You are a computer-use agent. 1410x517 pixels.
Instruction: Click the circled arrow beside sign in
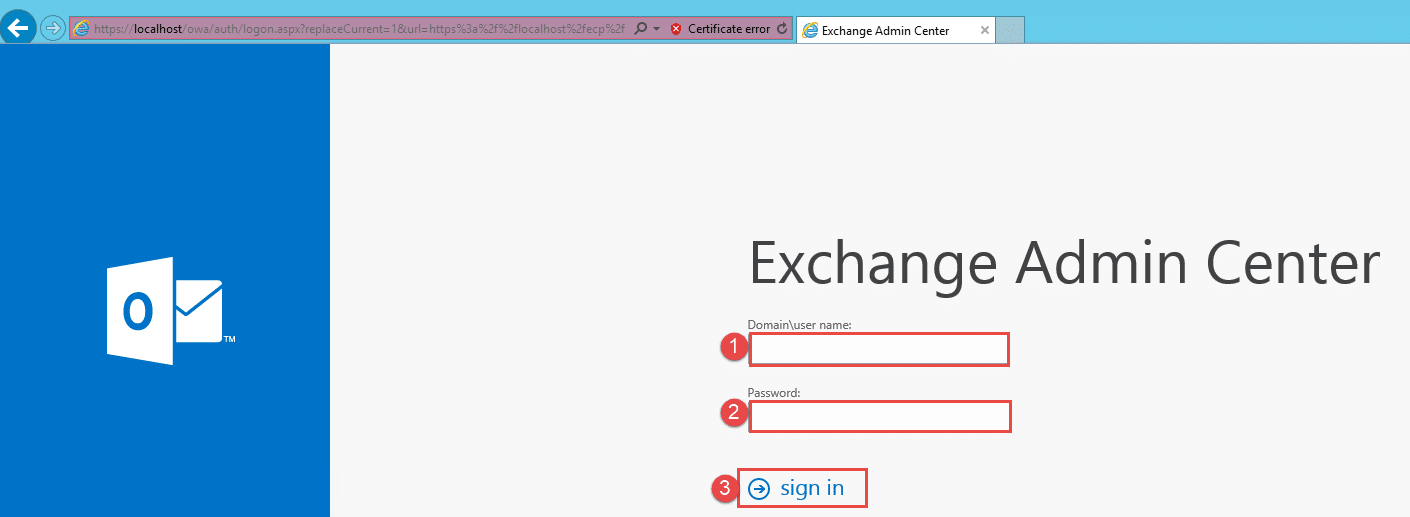coord(760,488)
